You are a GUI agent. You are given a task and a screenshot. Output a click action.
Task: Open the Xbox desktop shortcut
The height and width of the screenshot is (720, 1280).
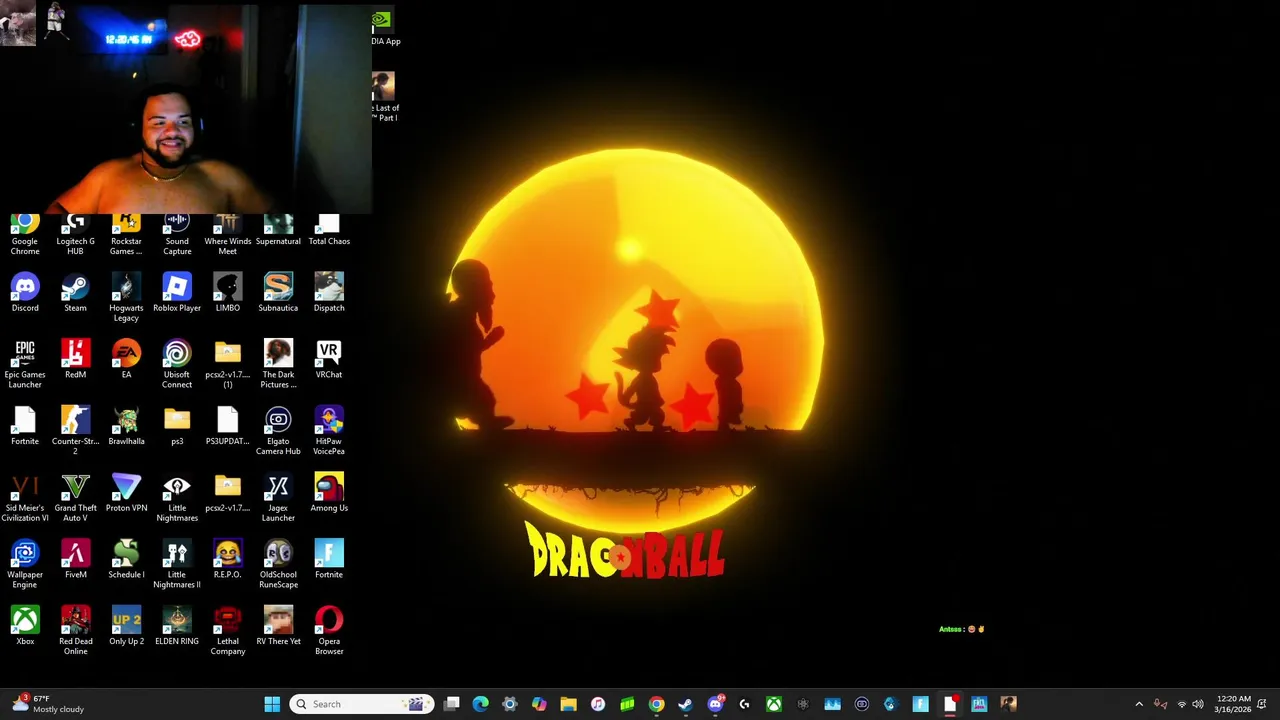click(25, 627)
